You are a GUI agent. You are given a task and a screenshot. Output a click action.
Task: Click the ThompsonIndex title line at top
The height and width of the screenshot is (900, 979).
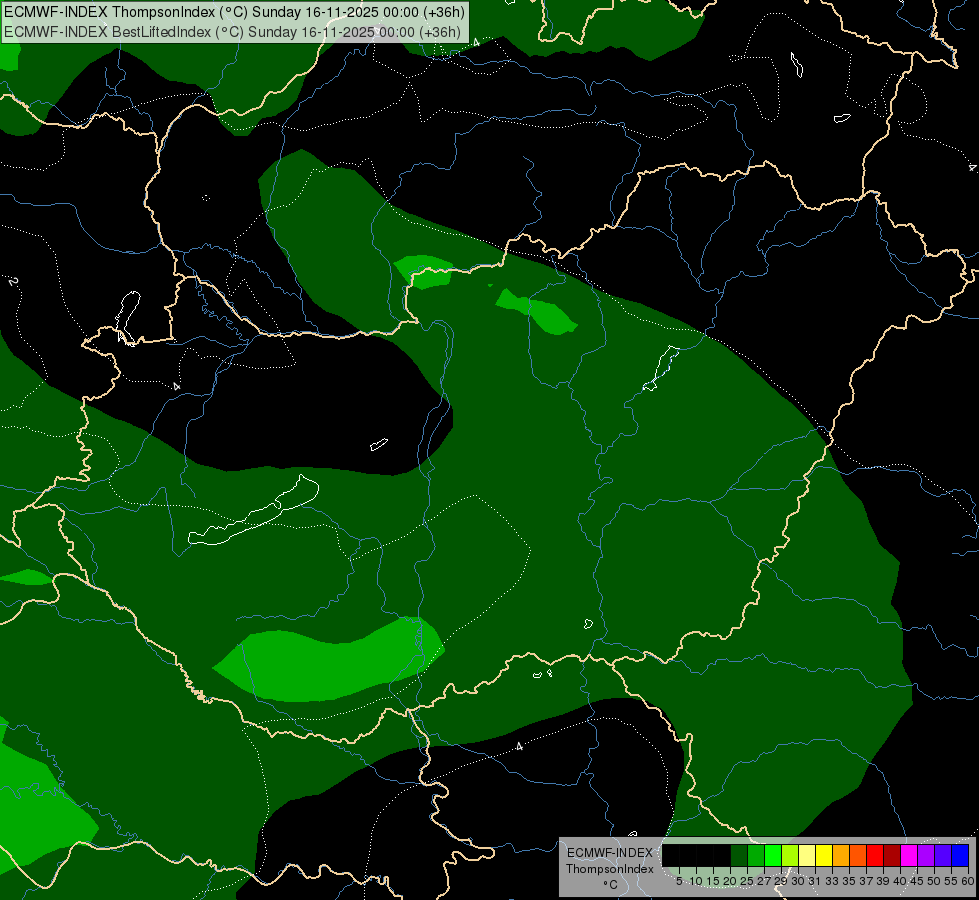pos(234,12)
